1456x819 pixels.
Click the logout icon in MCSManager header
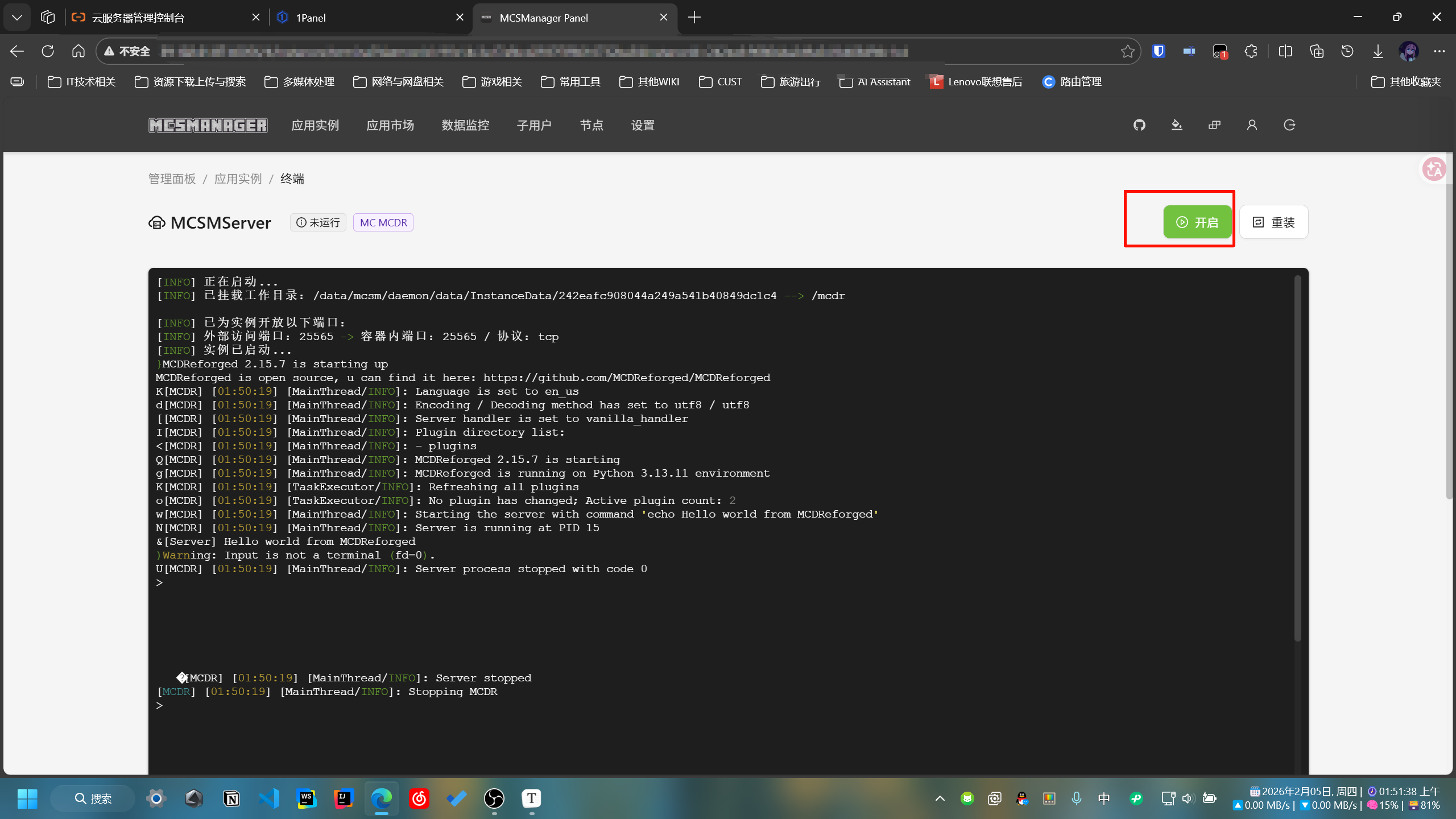[x=1289, y=125]
